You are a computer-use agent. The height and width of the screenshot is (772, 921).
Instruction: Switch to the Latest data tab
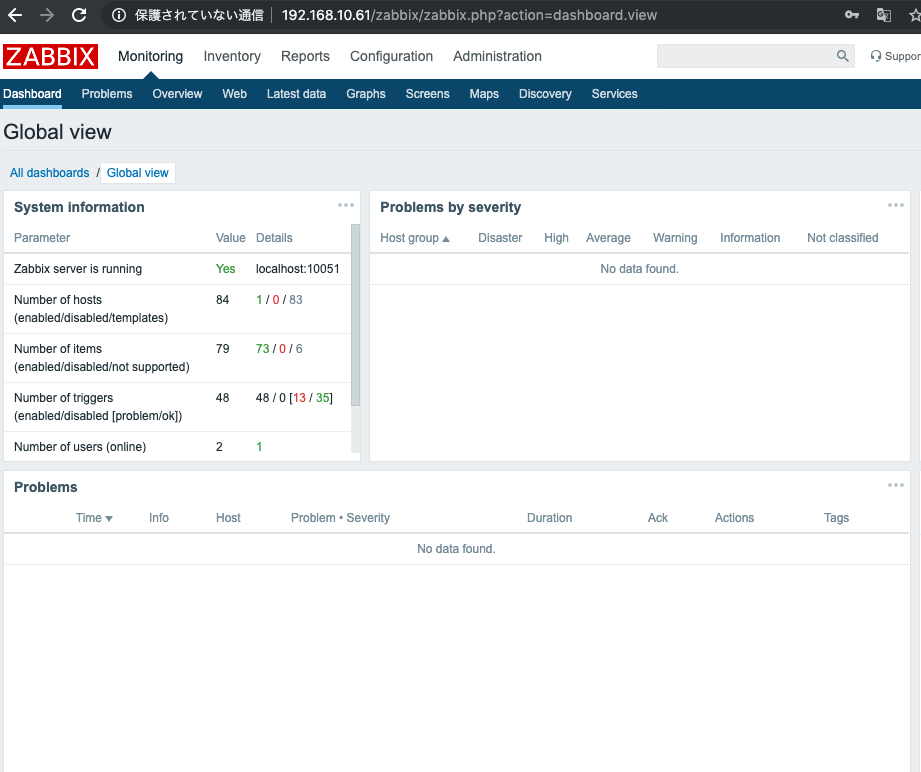[x=296, y=93]
